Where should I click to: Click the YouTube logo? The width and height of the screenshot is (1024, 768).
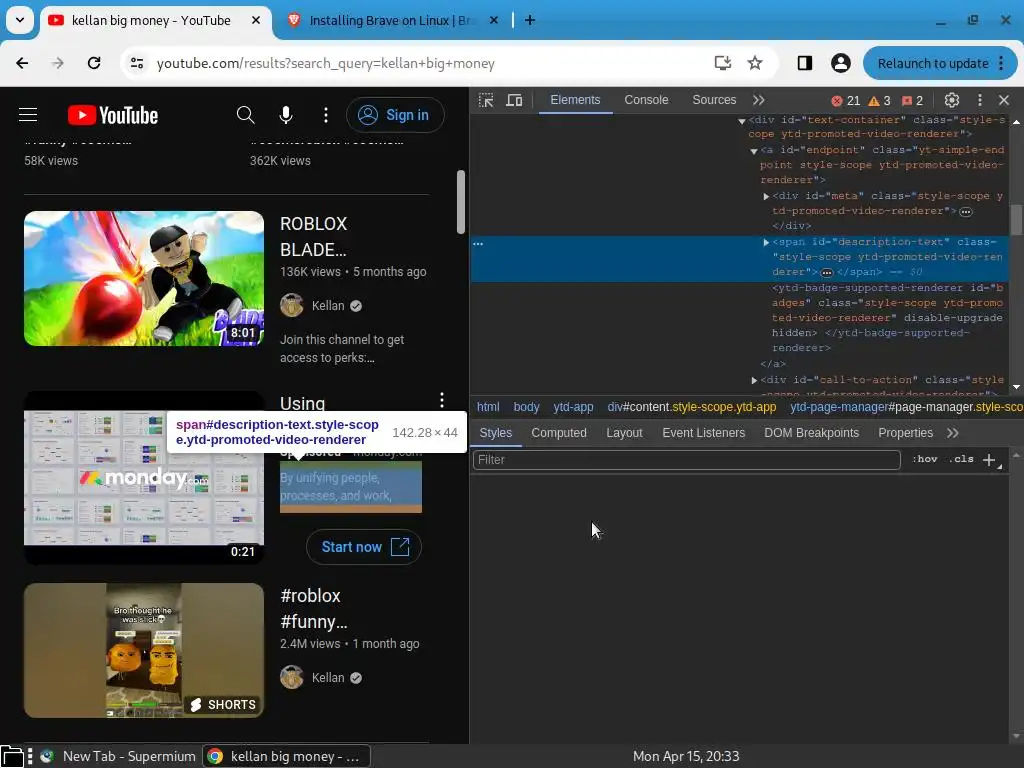coord(113,116)
